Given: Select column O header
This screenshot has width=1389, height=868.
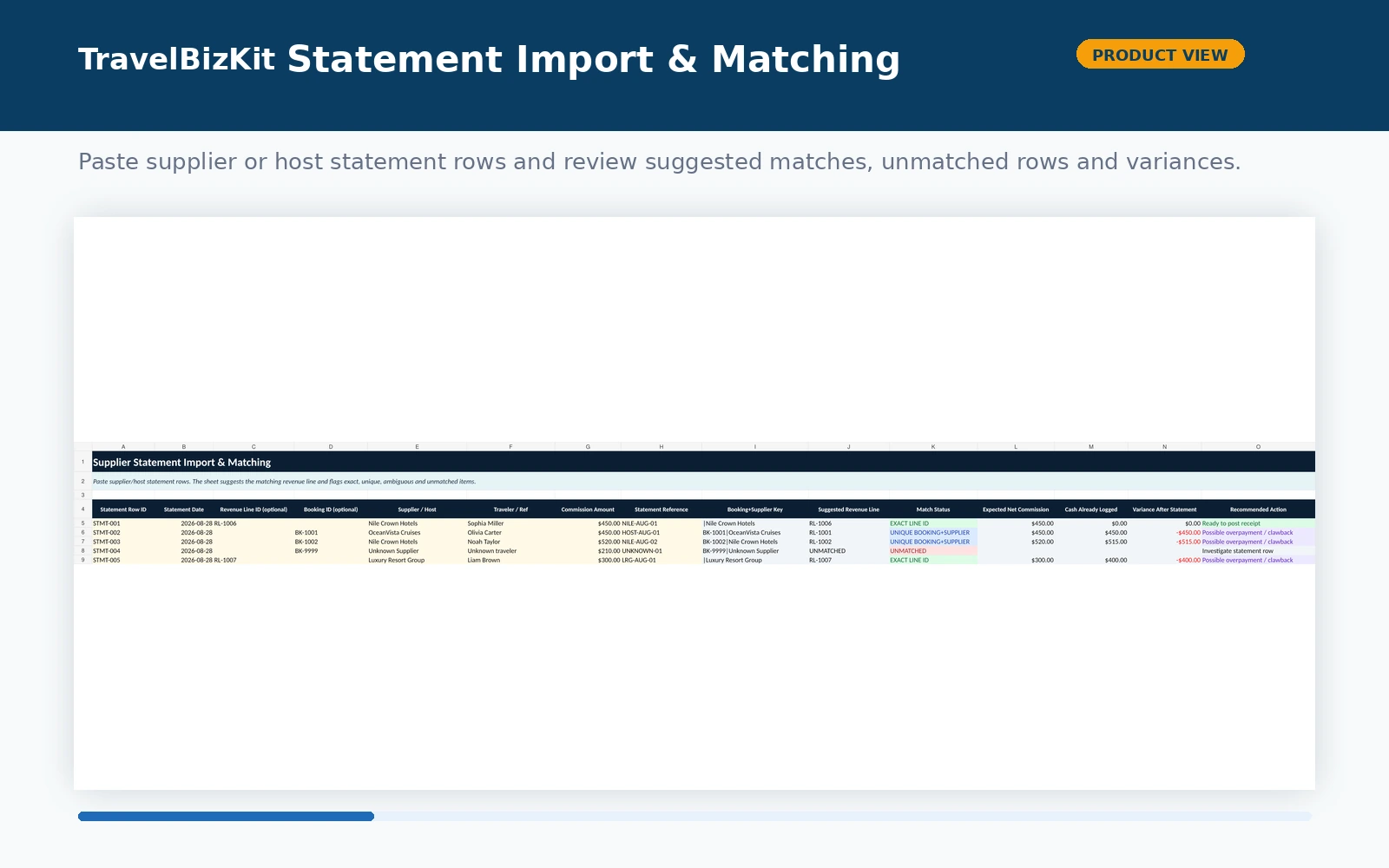Looking at the screenshot, I should (x=1258, y=447).
